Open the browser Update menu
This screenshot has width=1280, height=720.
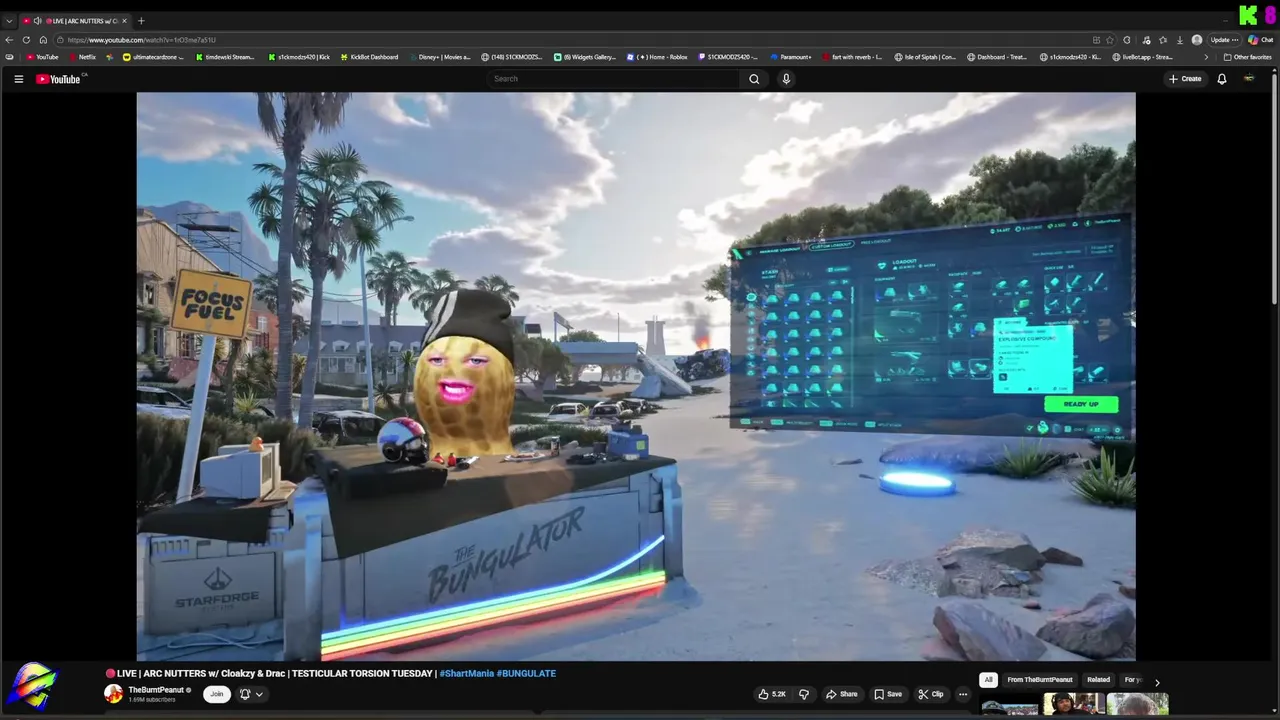pyautogui.click(x=1225, y=40)
